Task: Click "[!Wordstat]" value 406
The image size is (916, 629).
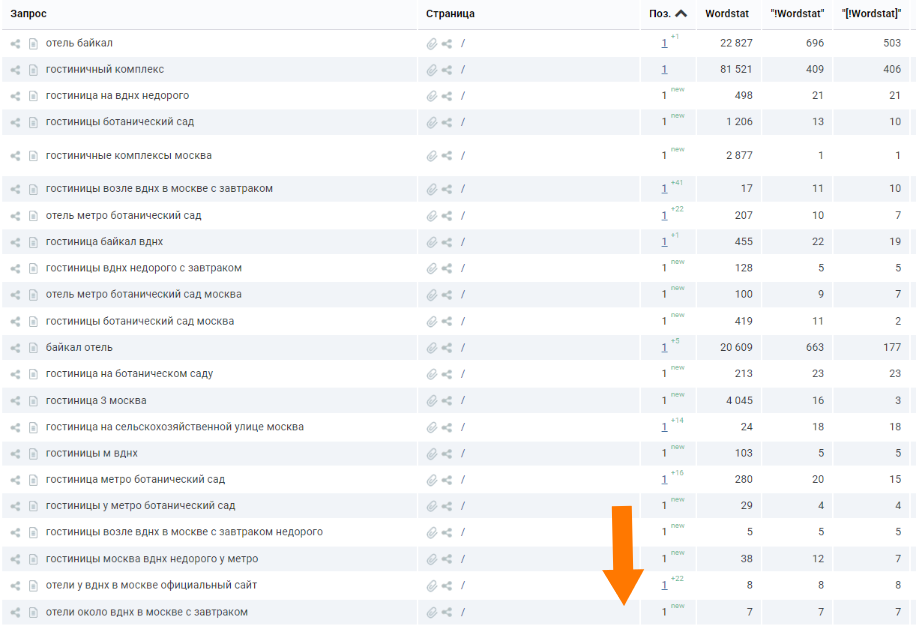Action: pyautogui.click(x=892, y=69)
